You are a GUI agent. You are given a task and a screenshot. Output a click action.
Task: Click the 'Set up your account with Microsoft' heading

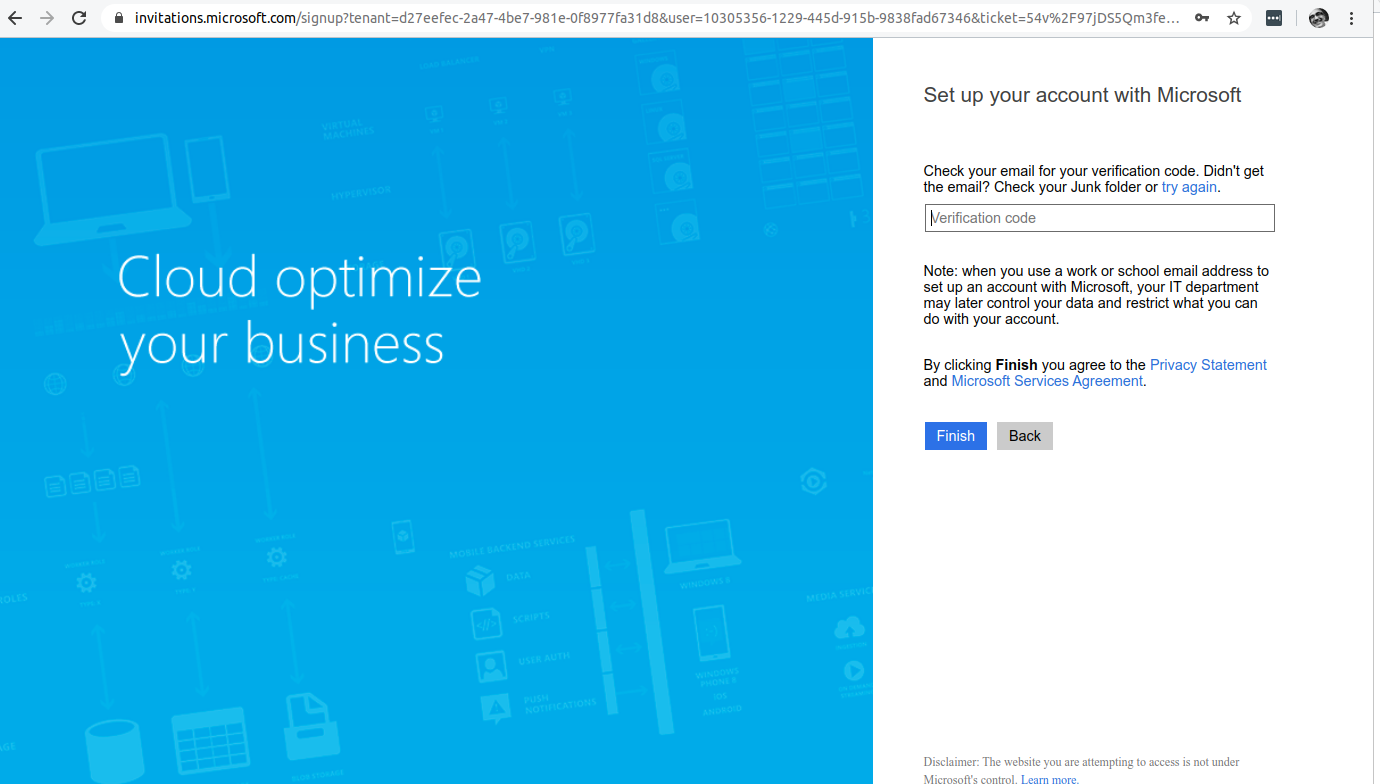coord(1082,95)
